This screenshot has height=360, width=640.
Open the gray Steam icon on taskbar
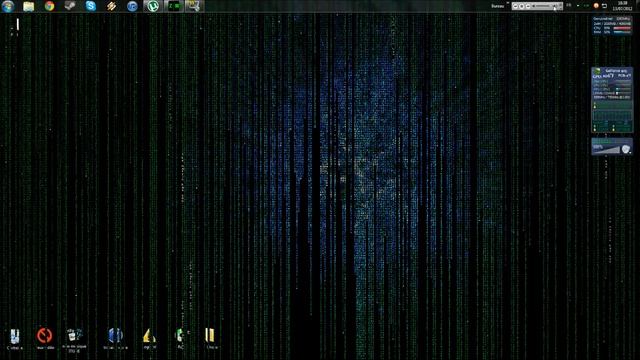[x=70, y=6]
